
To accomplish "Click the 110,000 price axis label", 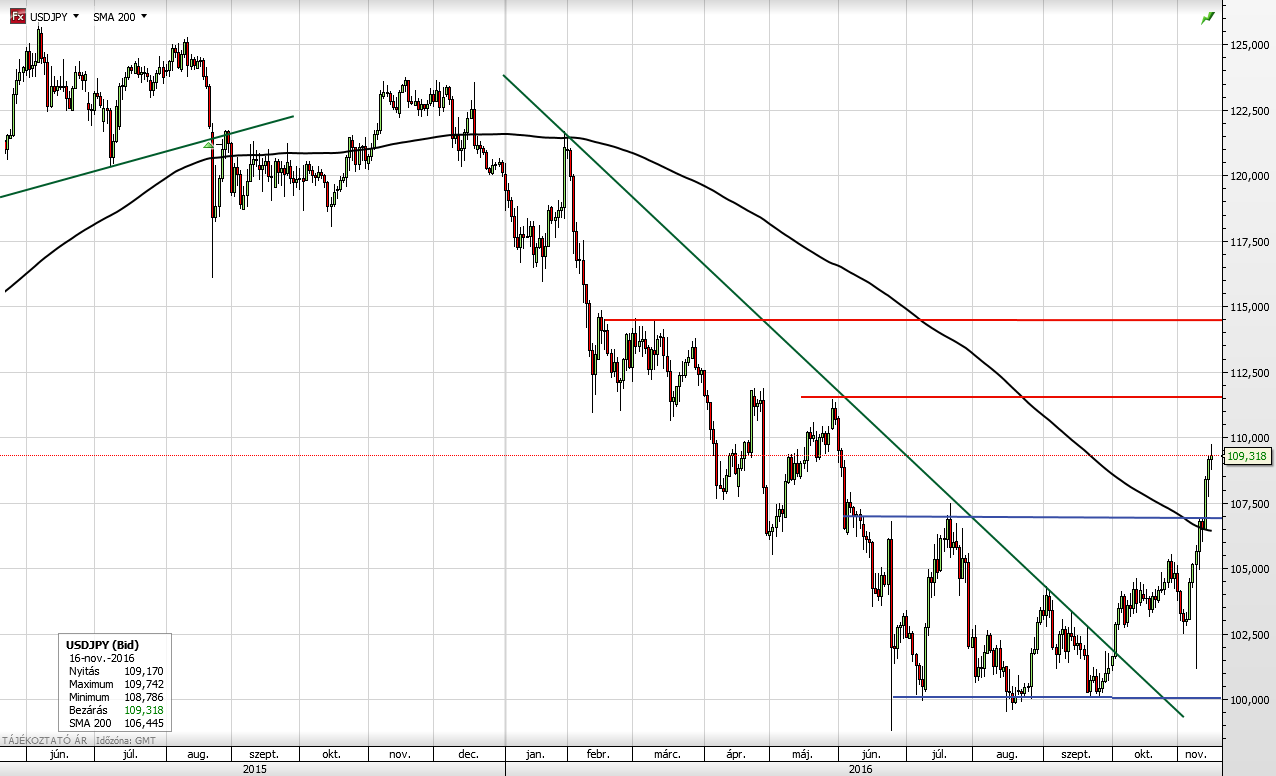I will 1250,438.
